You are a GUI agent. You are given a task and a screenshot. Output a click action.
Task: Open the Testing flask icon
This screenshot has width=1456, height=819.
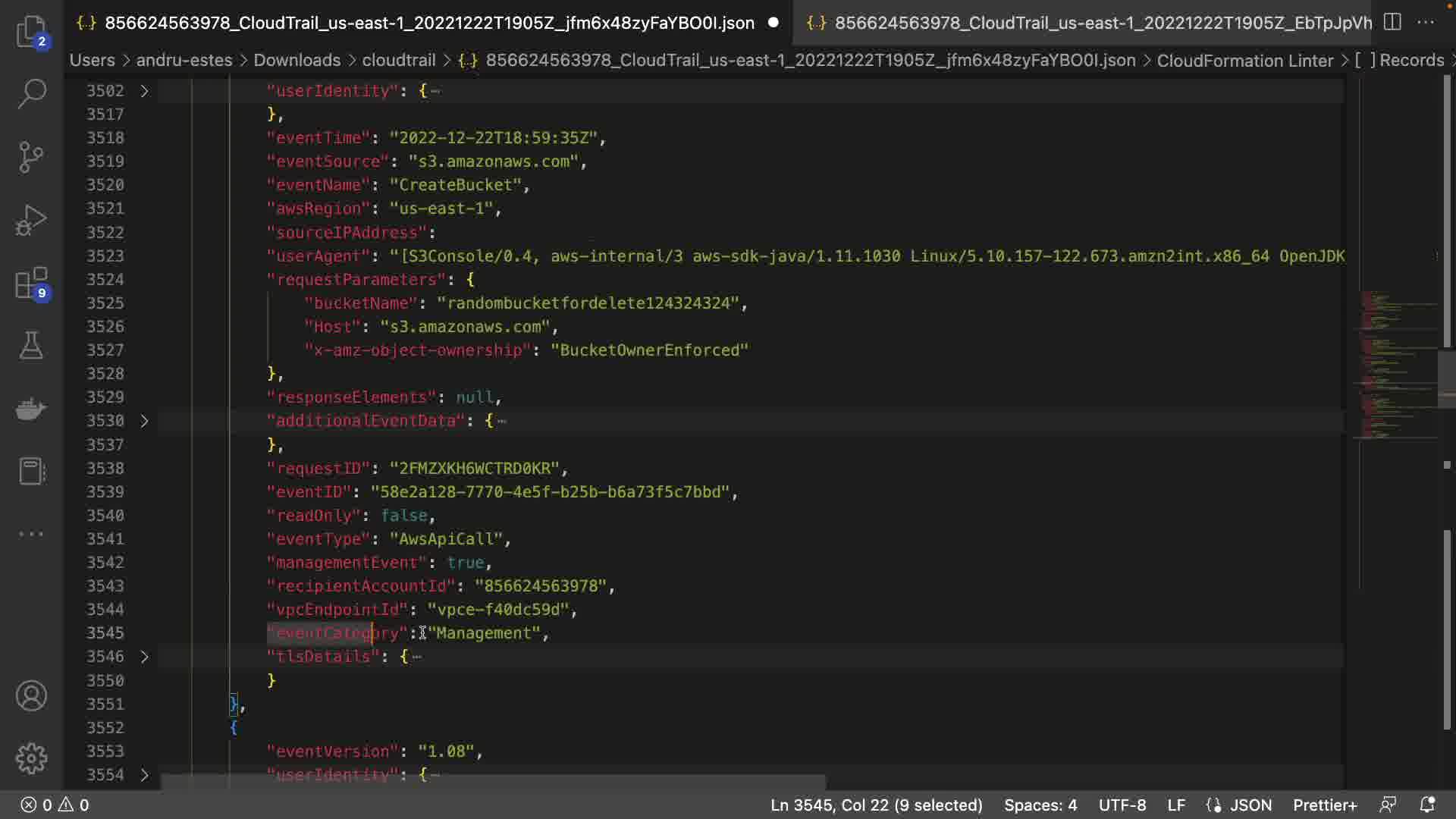point(31,346)
